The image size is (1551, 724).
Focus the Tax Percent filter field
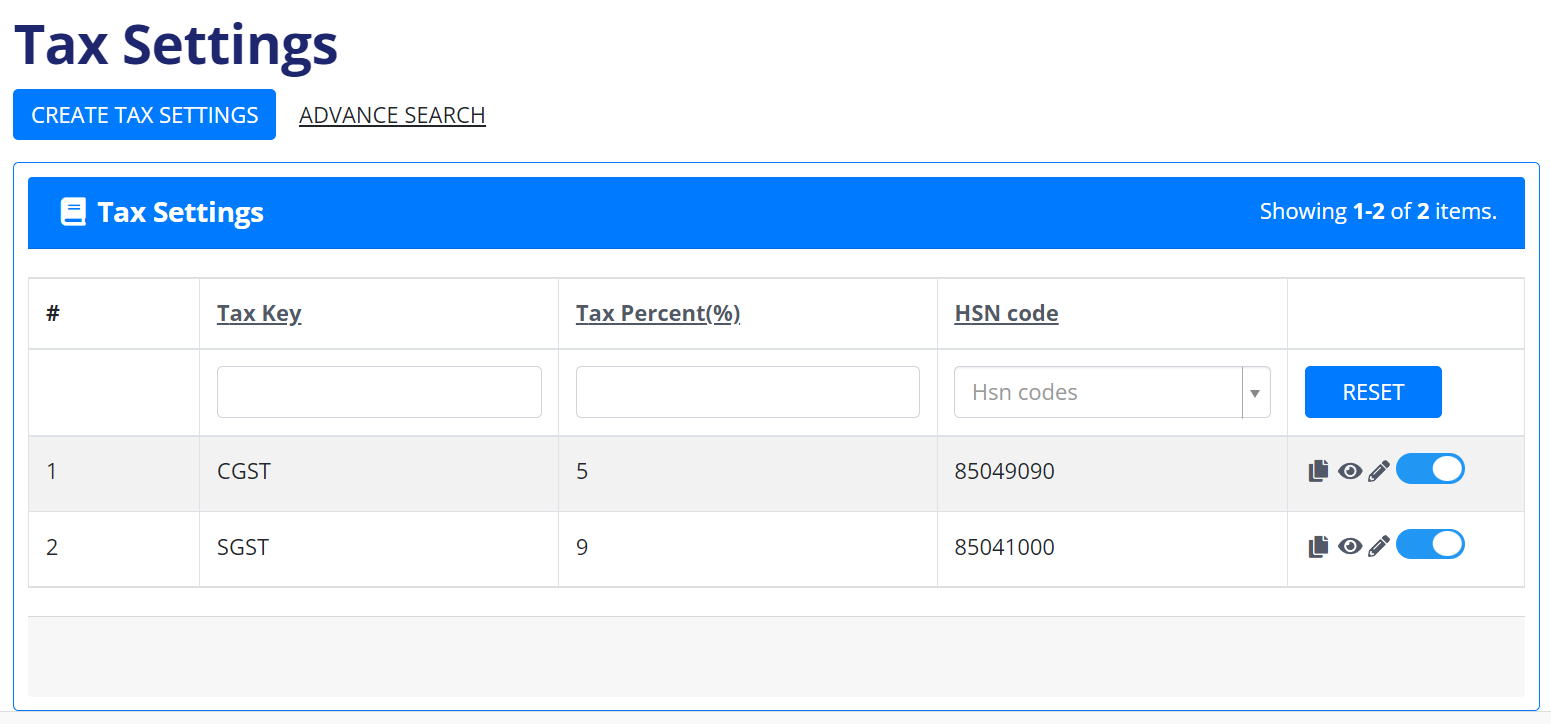click(x=747, y=392)
